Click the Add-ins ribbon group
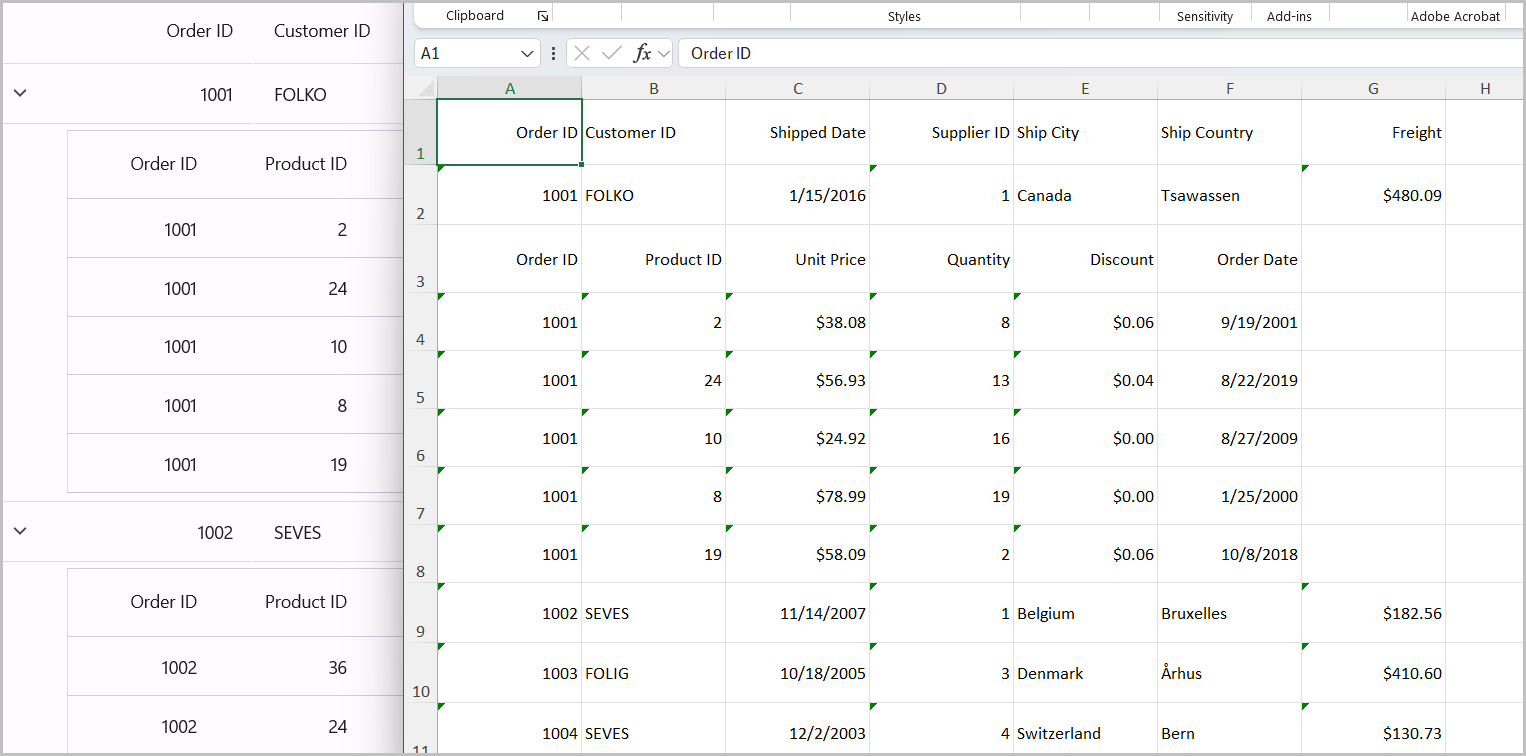The width and height of the screenshot is (1526, 756). point(1290,15)
